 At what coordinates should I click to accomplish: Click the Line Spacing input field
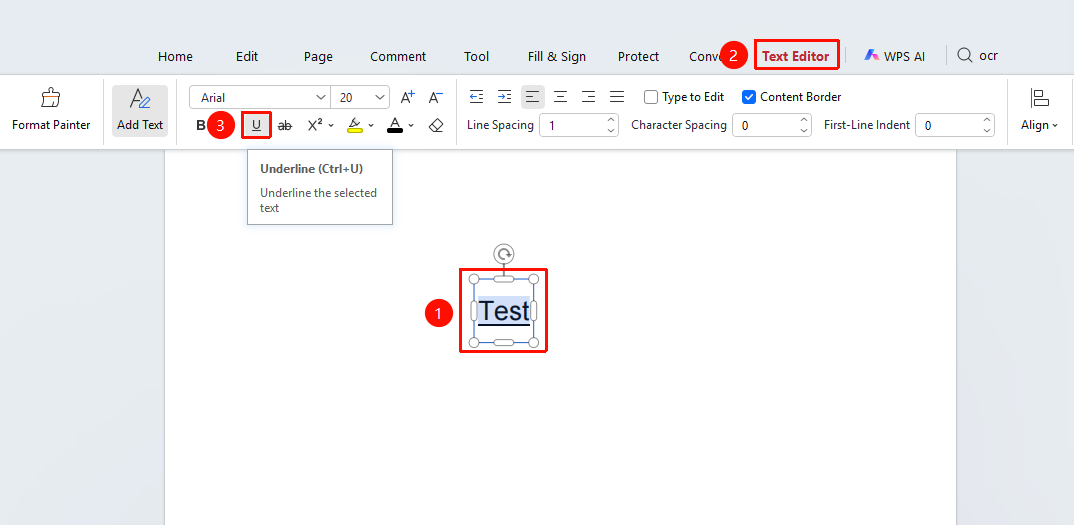click(579, 125)
